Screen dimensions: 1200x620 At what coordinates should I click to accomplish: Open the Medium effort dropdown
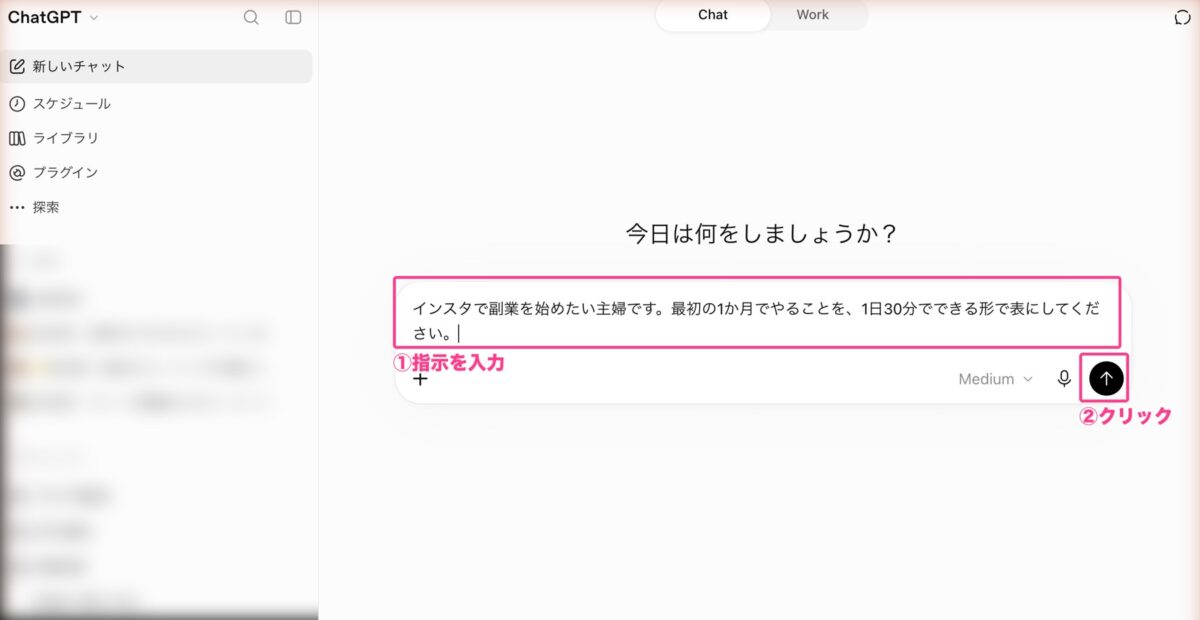coord(996,379)
